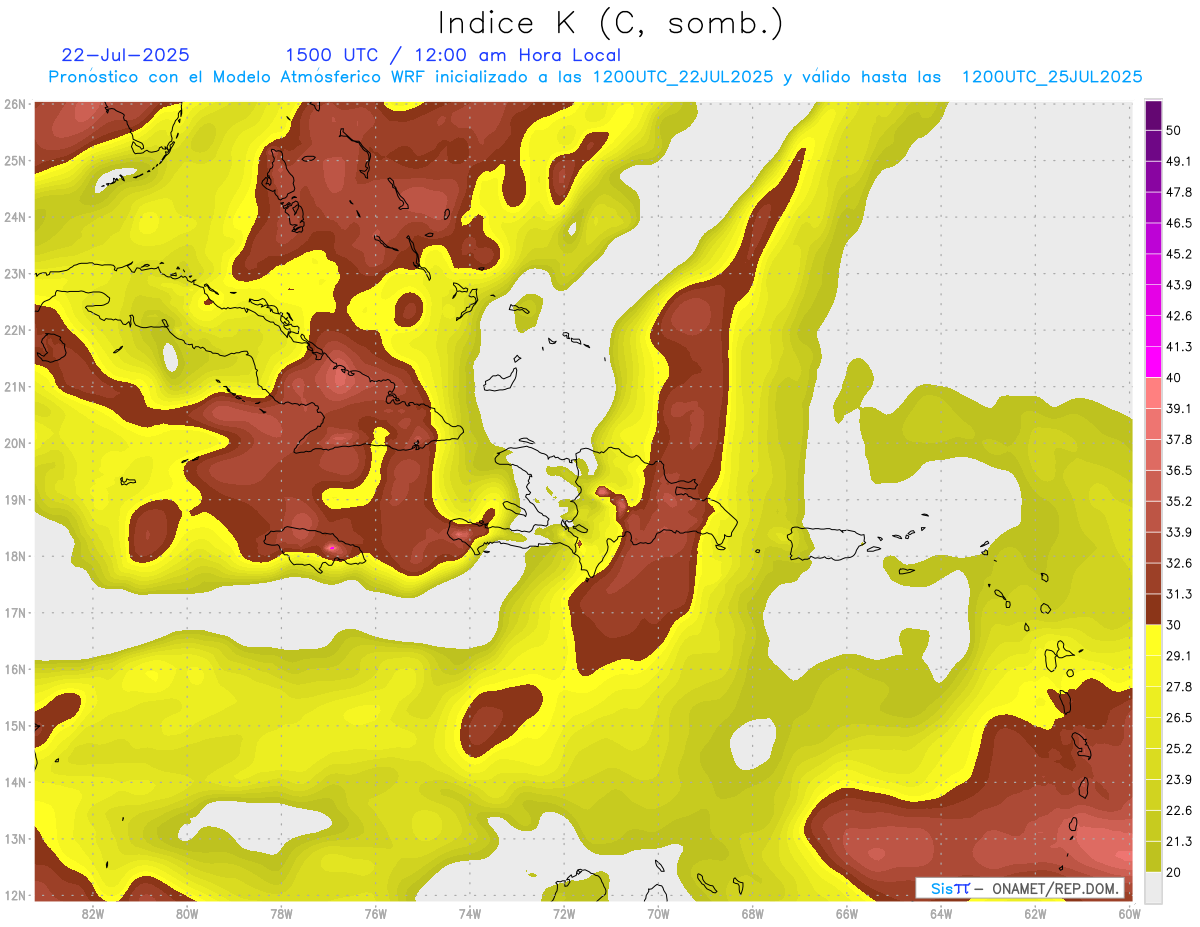Image resolution: width=1200 pixels, height=927 pixels.
Task: Pick the bright yellow swatch between 29.1 and 30
Action: point(1153,640)
